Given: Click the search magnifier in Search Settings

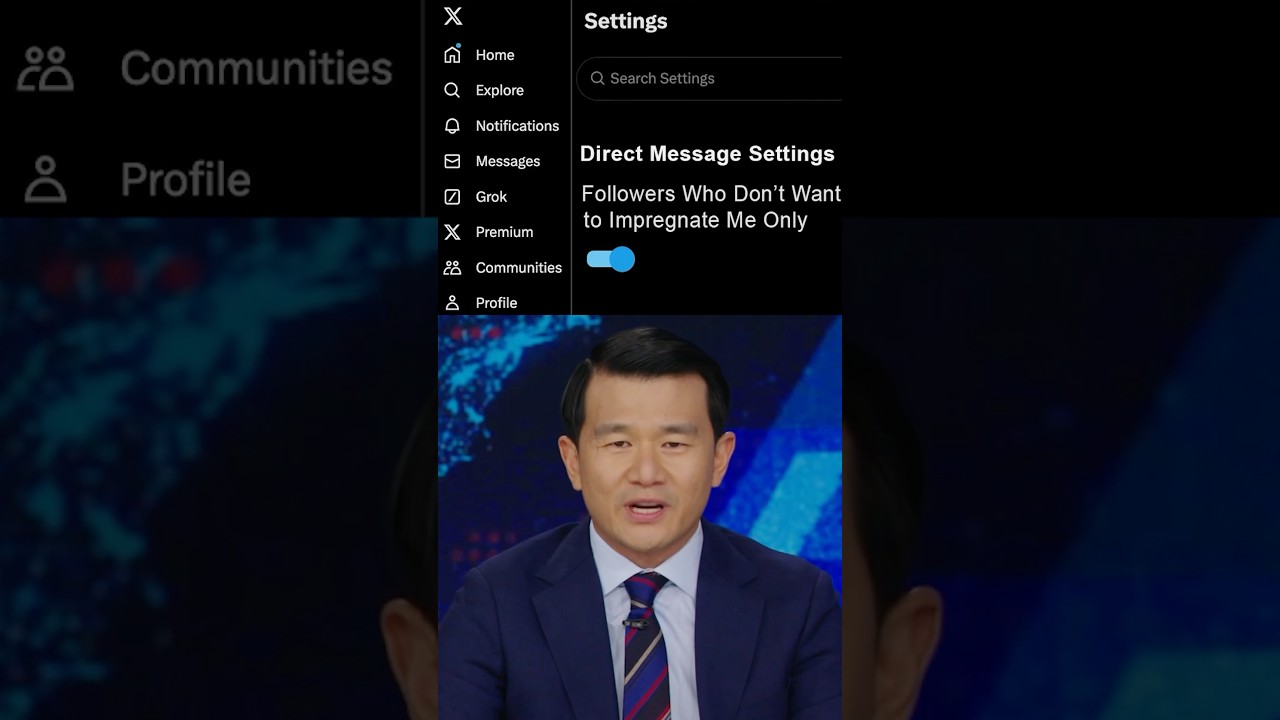Looking at the screenshot, I should (597, 78).
